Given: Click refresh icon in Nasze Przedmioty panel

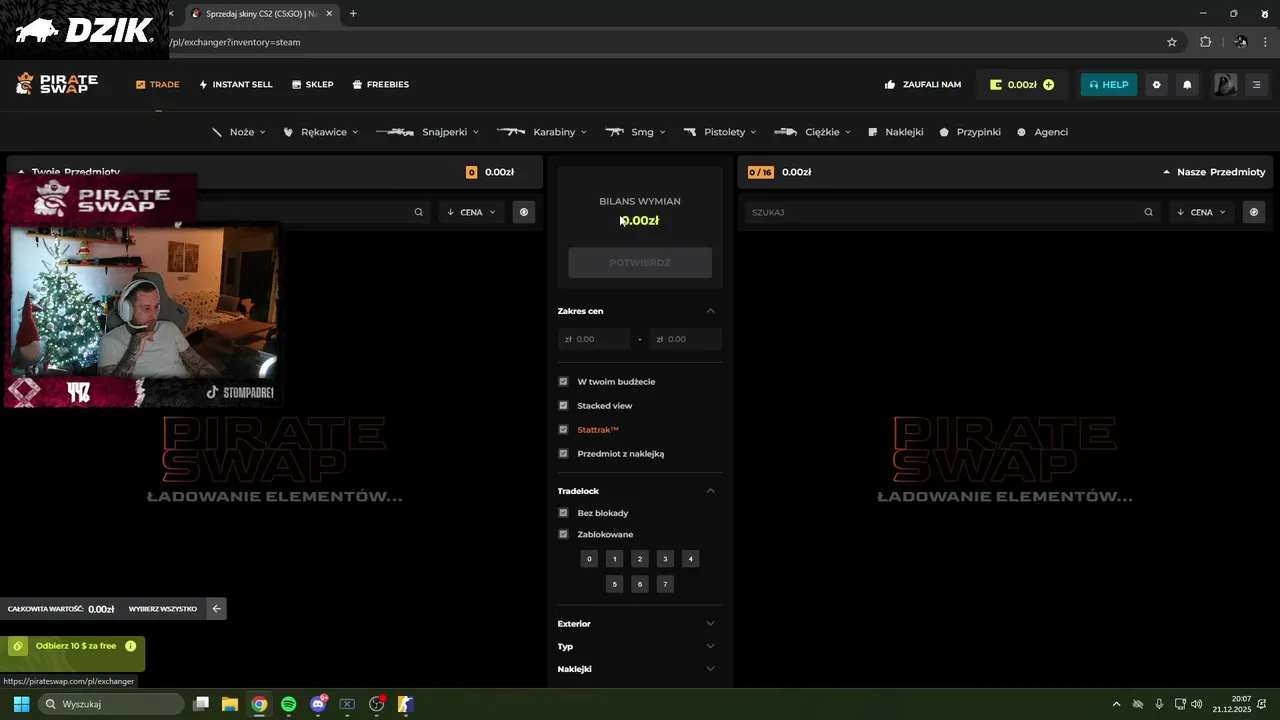Looking at the screenshot, I should tap(1253, 212).
